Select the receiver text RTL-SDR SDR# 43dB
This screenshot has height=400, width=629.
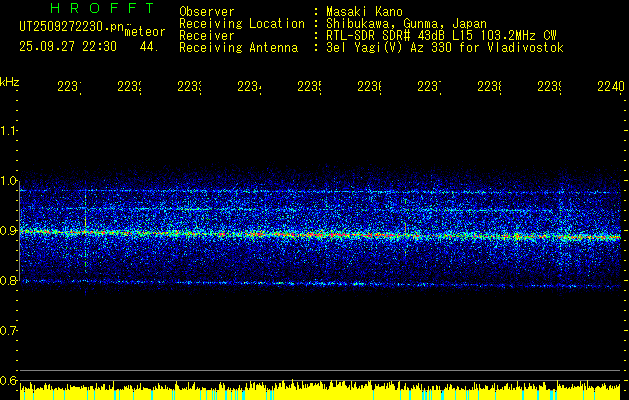pyautogui.click(x=386, y=36)
